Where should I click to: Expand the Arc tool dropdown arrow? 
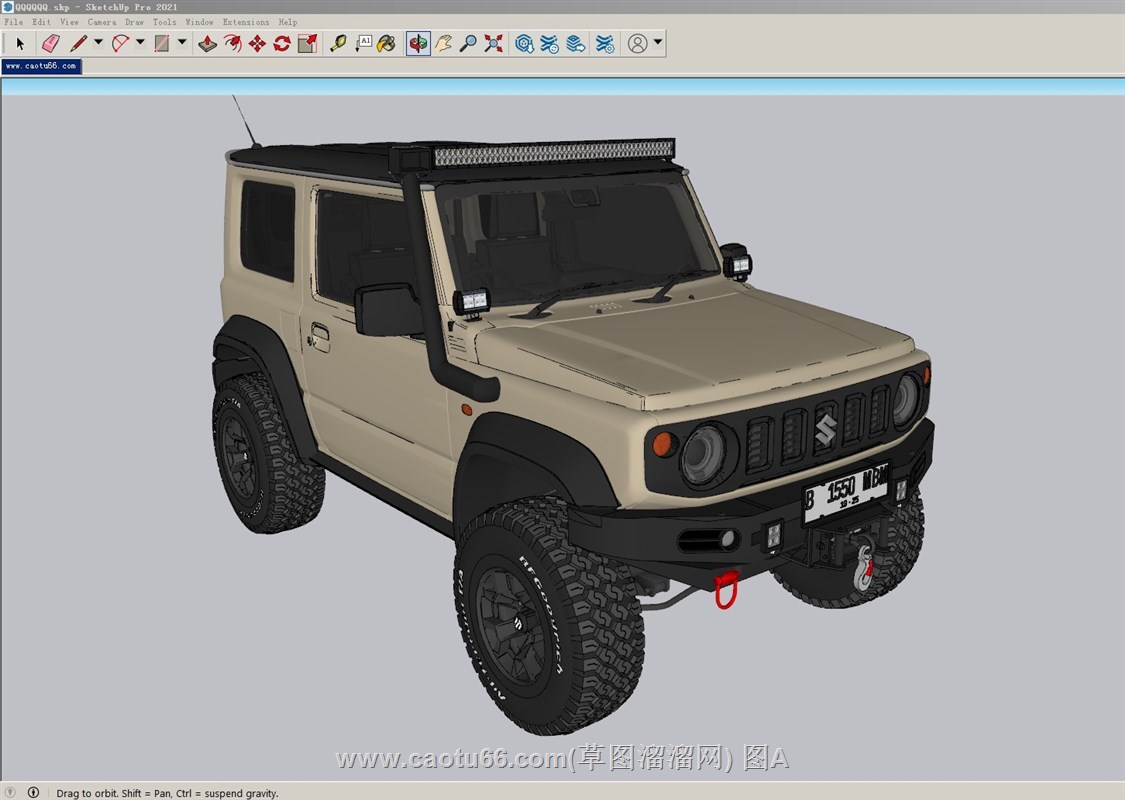(x=140, y=43)
